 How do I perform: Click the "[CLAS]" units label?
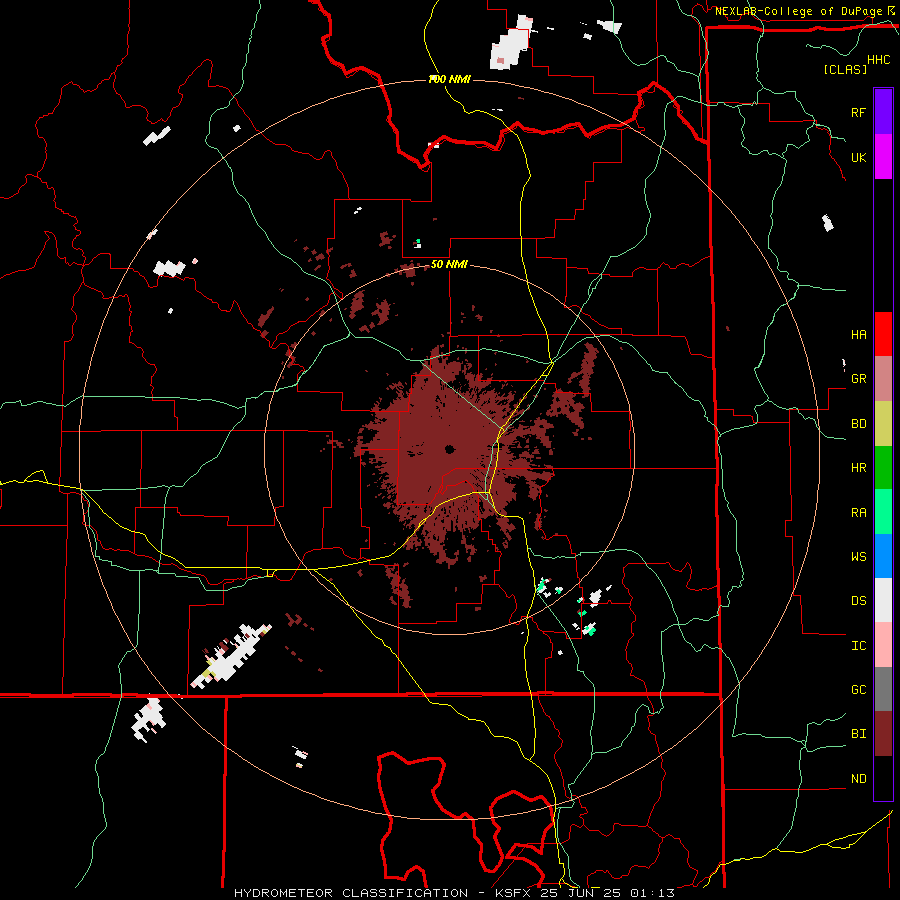(x=845, y=69)
